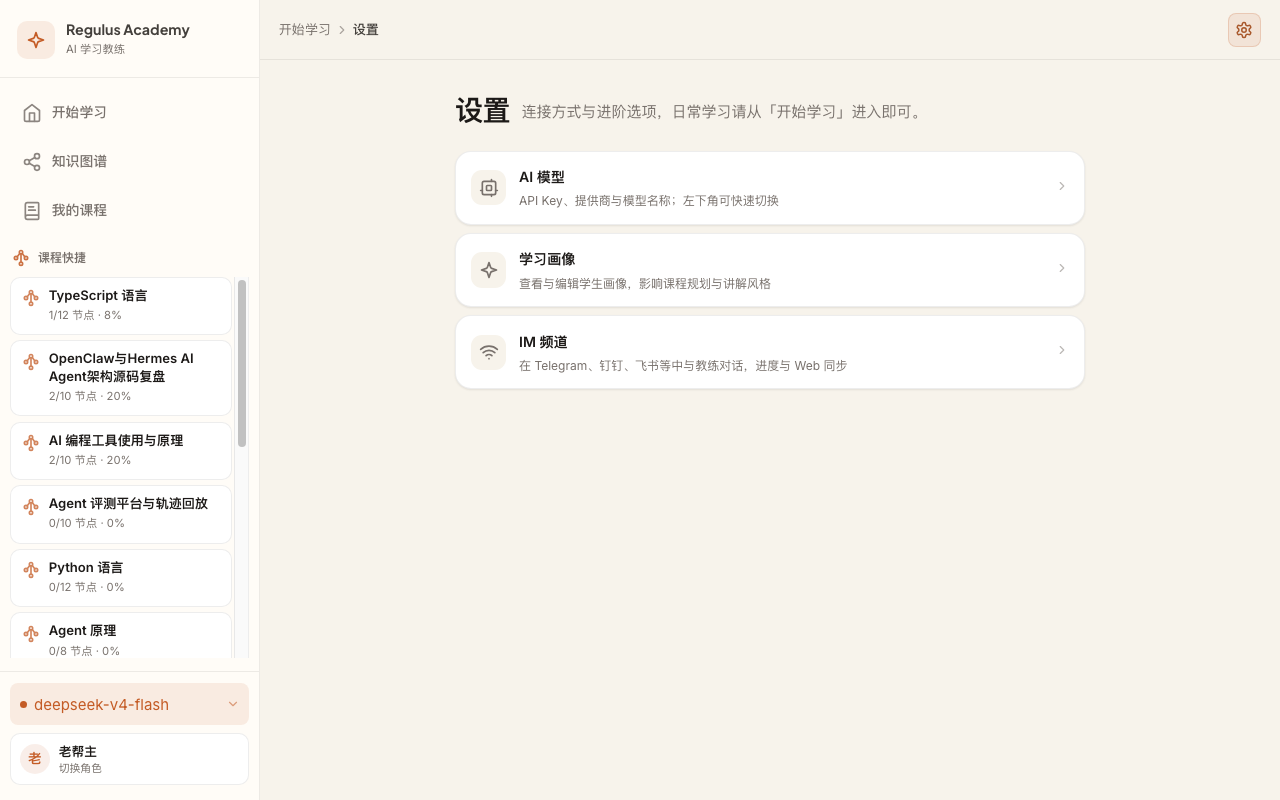Click the home icon beside 开始学习
Viewport: 1280px width, 800px height.
(32, 112)
